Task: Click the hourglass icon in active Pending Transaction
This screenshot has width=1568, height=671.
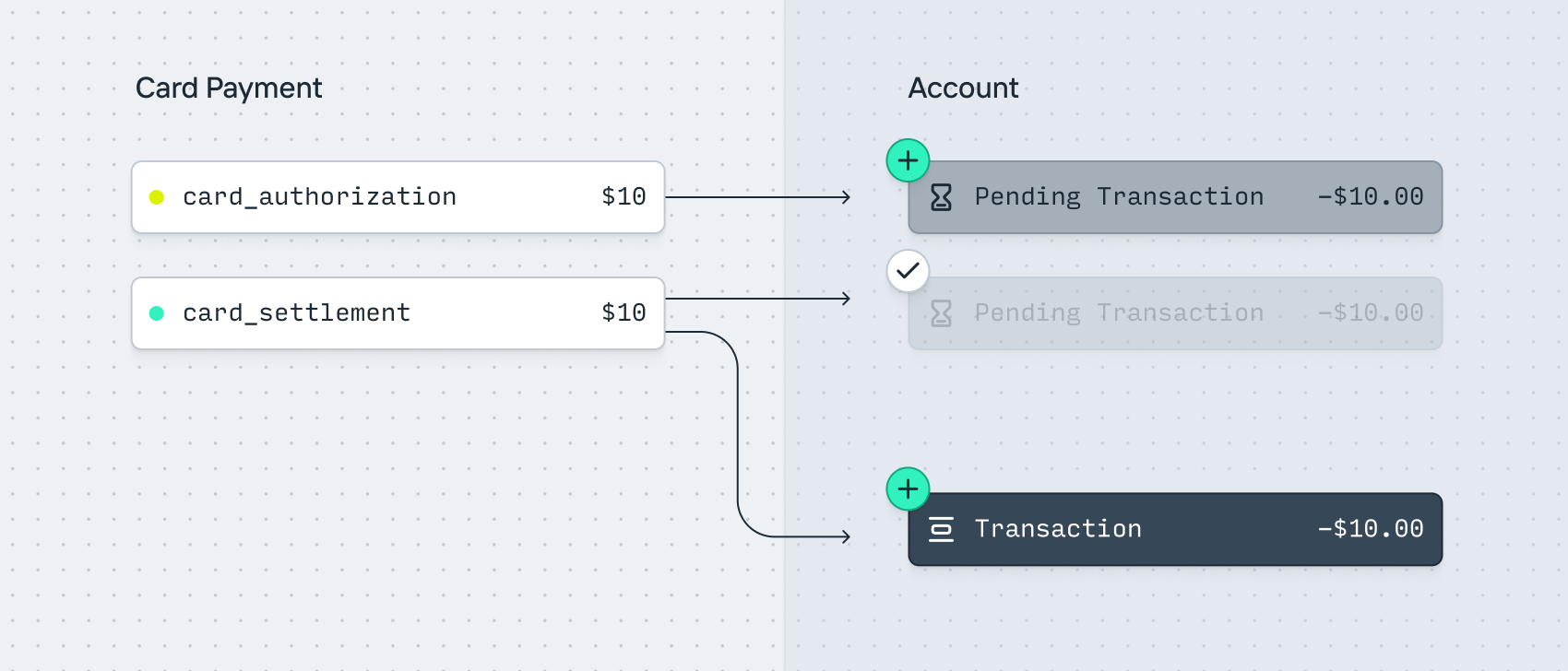Action: click(x=941, y=197)
